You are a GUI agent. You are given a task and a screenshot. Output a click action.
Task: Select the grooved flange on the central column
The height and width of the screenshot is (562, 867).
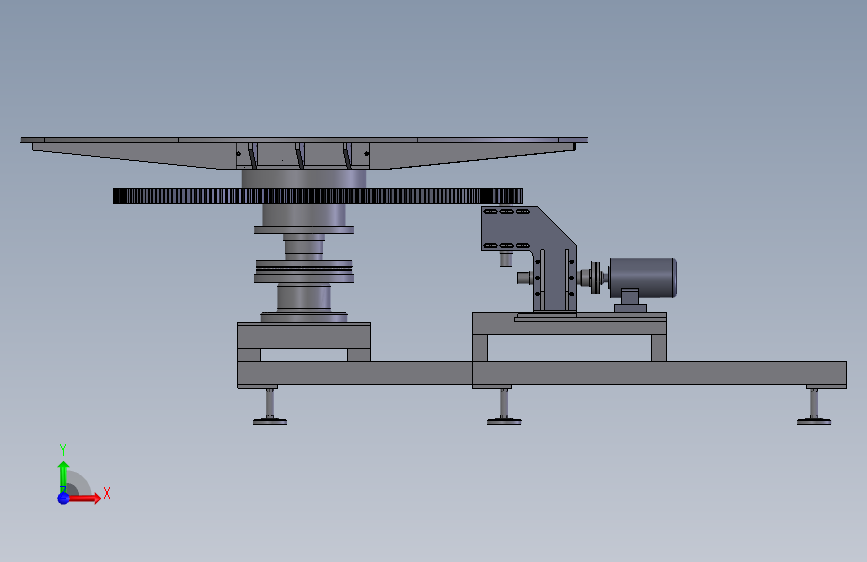point(304,271)
